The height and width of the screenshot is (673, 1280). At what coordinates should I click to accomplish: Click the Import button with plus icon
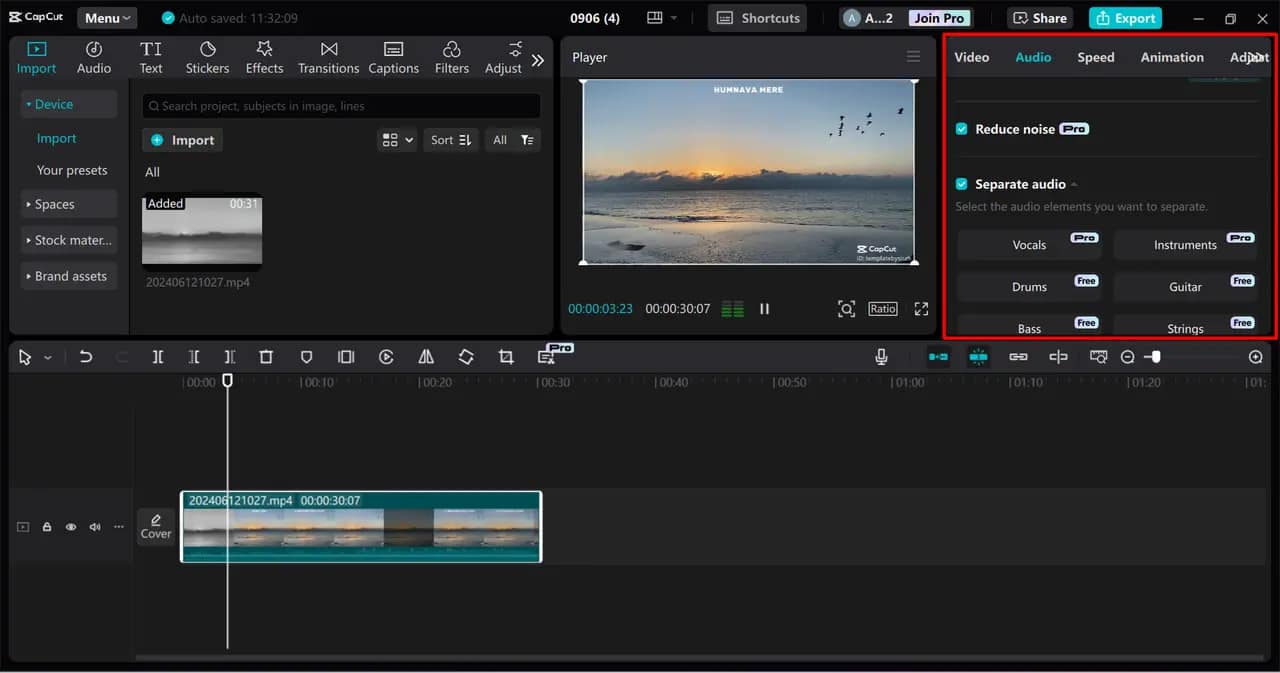coord(182,140)
